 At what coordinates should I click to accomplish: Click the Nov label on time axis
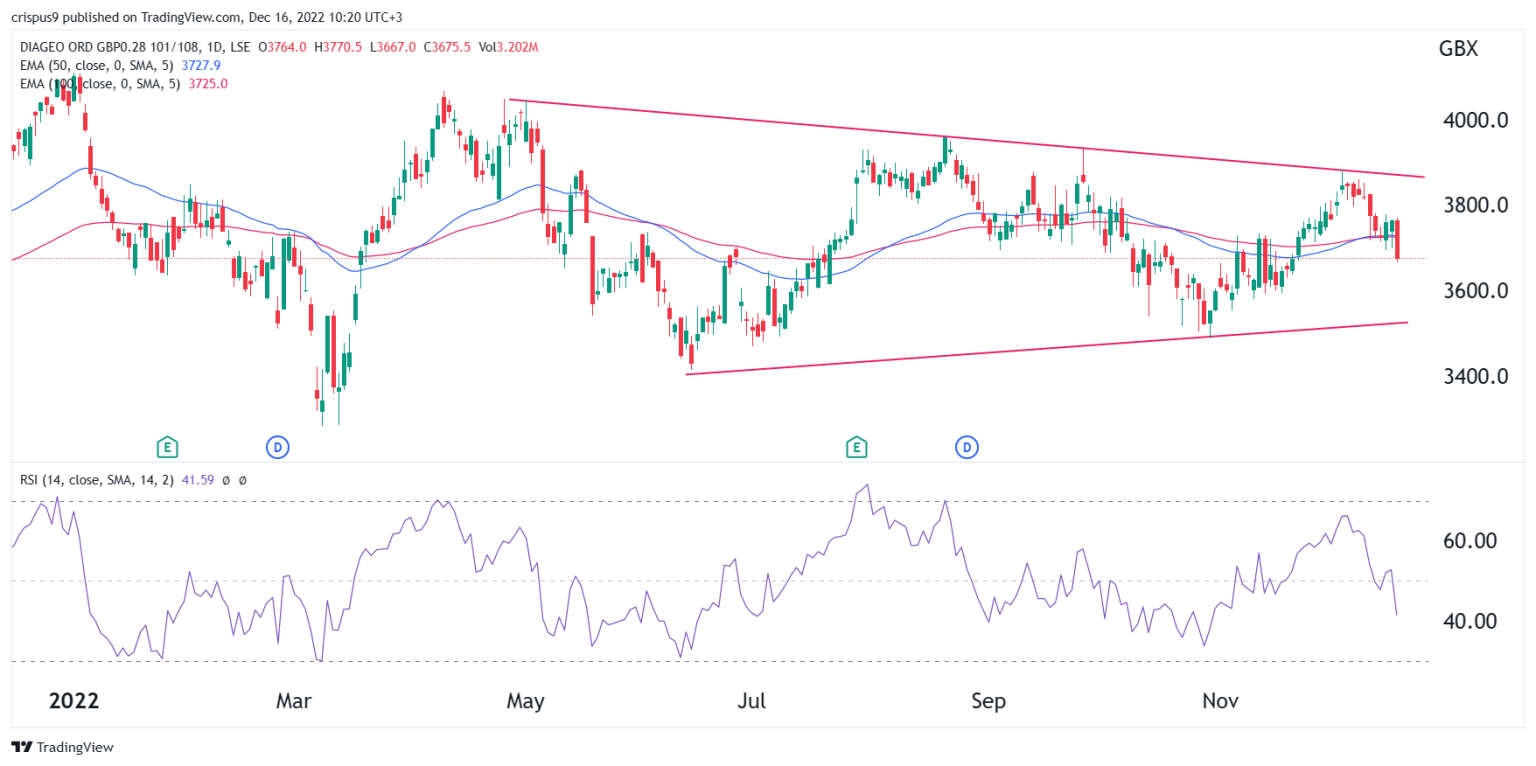click(1217, 701)
